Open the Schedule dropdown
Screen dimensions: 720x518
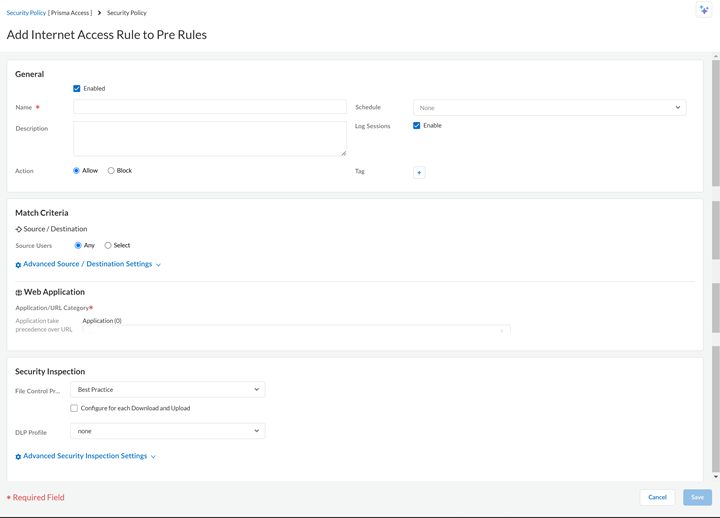pyautogui.click(x=549, y=107)
